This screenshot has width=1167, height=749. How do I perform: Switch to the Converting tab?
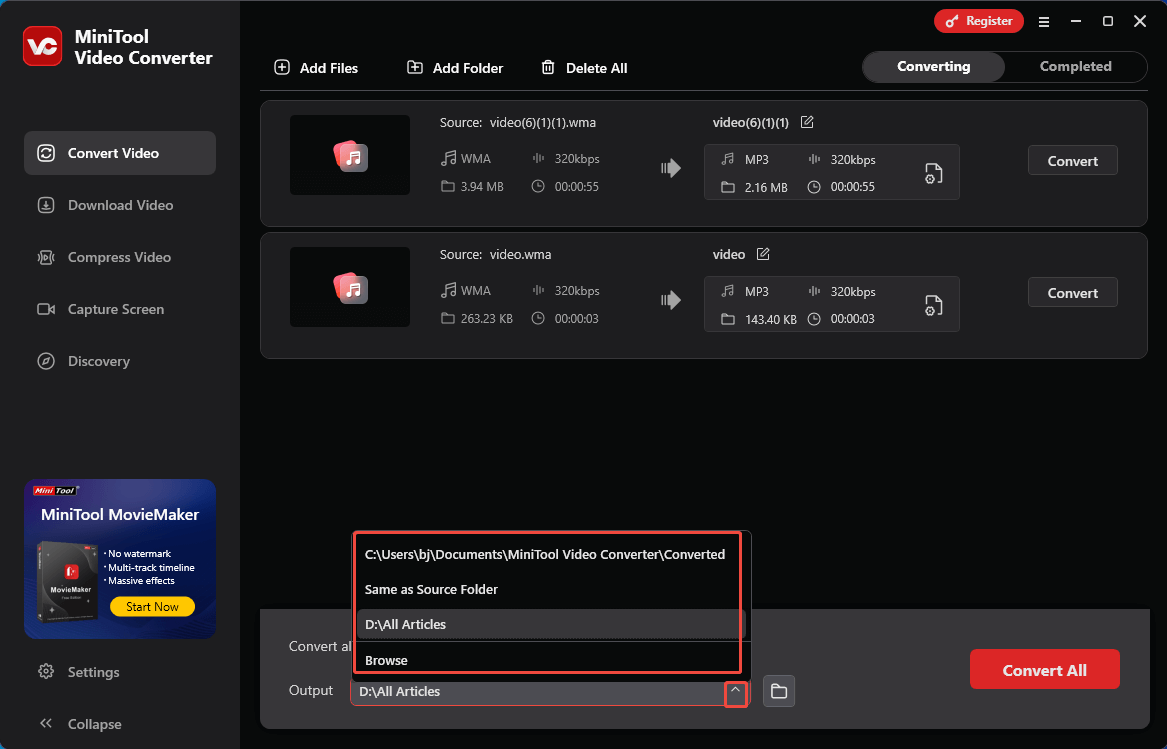point(933,66)
